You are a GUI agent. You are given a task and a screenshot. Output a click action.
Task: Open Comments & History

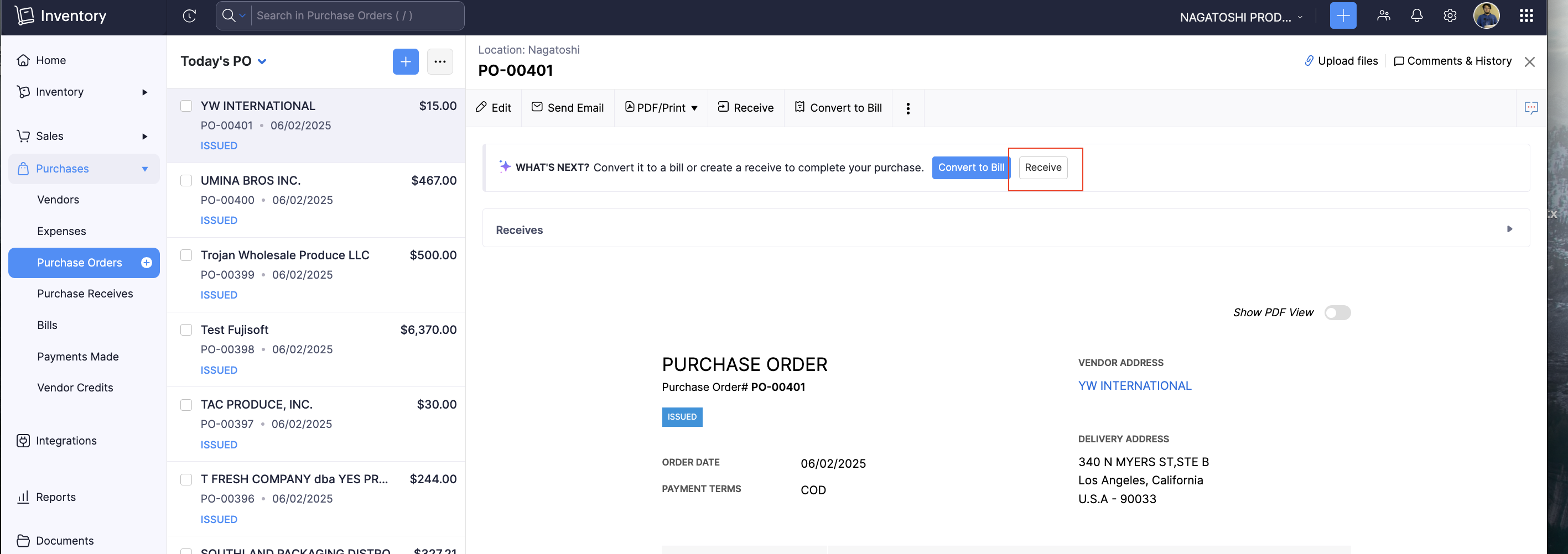tap(1452, 61)
